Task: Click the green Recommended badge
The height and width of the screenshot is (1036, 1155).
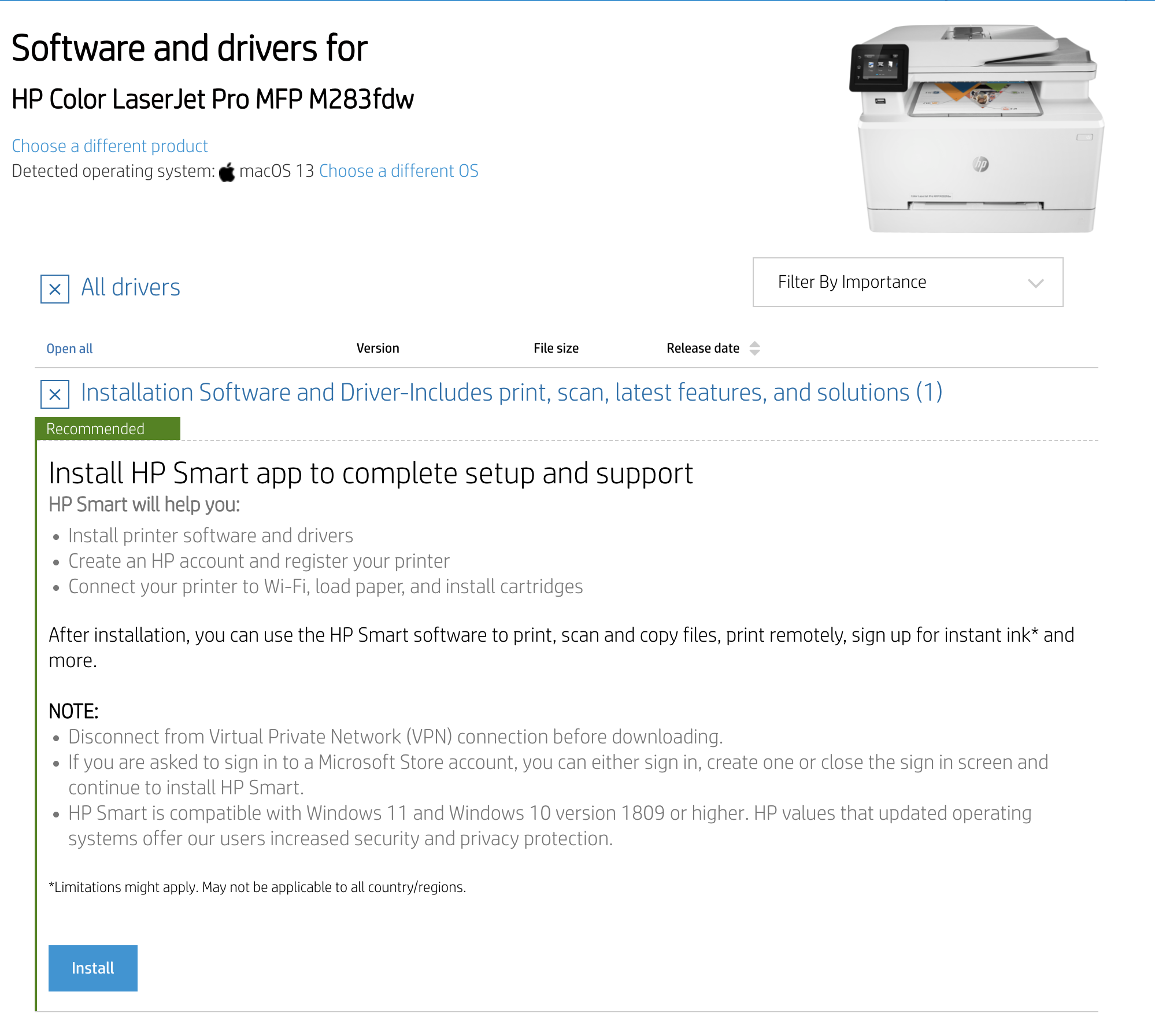Action: pos(108,429)
